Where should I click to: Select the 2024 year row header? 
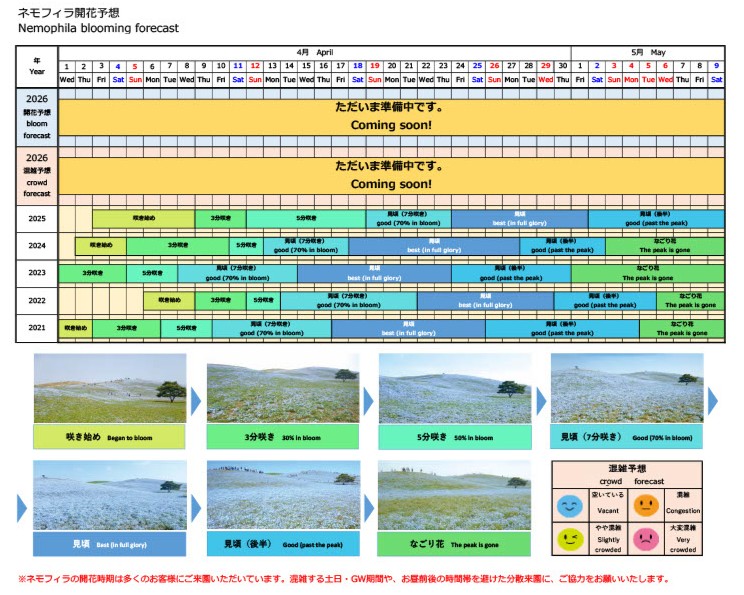pos(37,246)
